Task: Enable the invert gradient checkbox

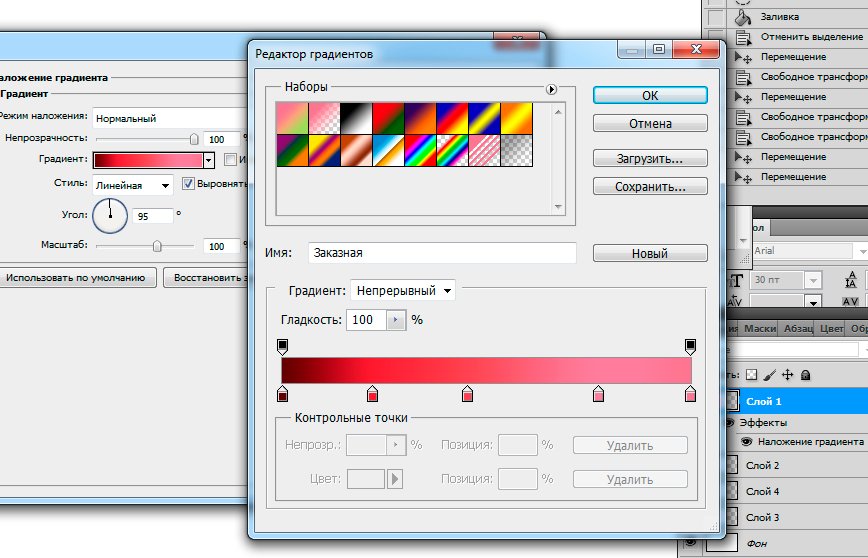Action: [x=231, y=159]
